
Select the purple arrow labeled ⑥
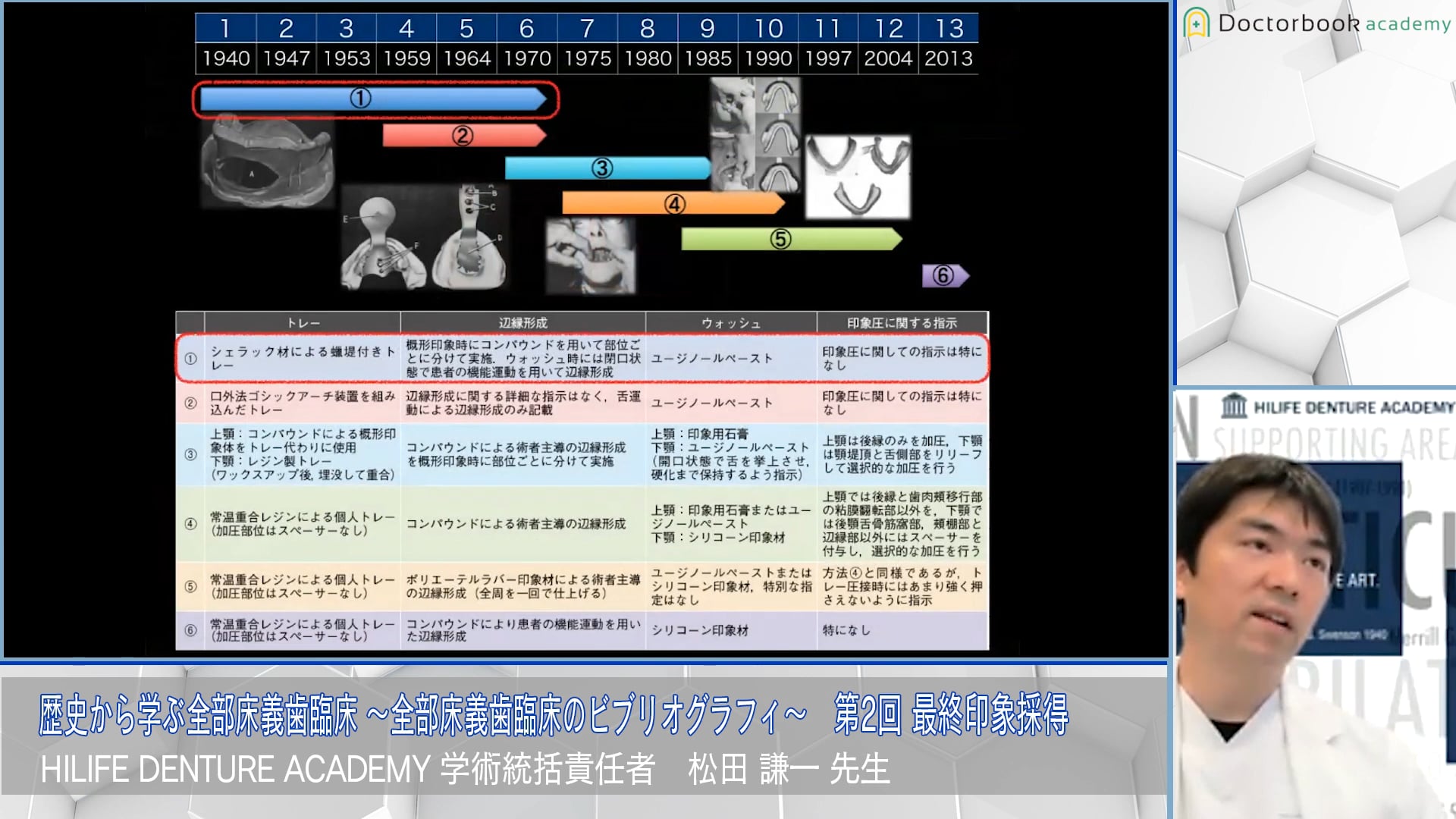[945, 275]
